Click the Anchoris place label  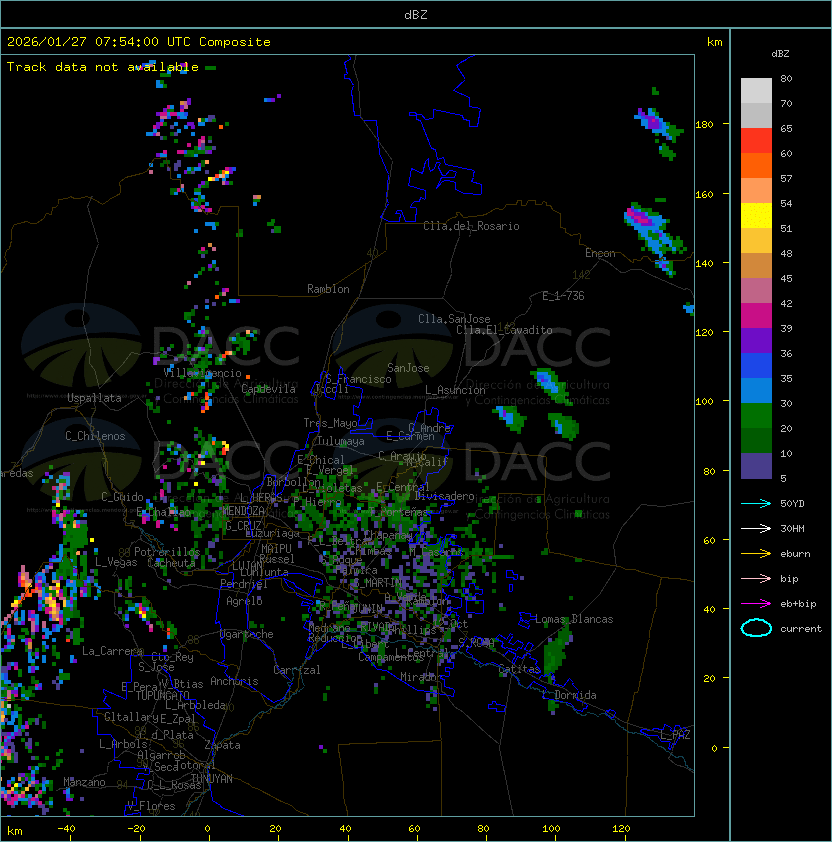pos(234,681)
